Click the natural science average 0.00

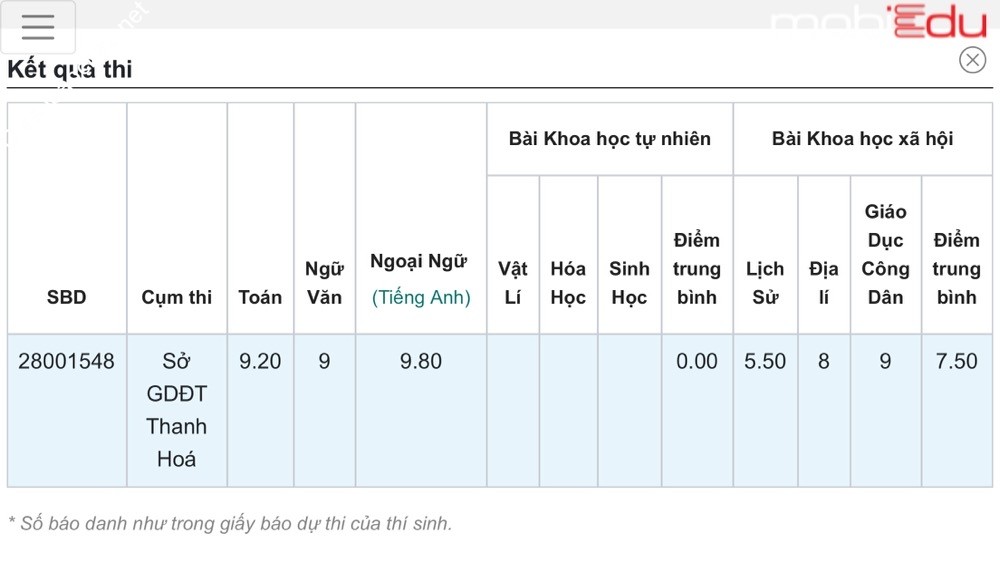[x=697, y=361]
